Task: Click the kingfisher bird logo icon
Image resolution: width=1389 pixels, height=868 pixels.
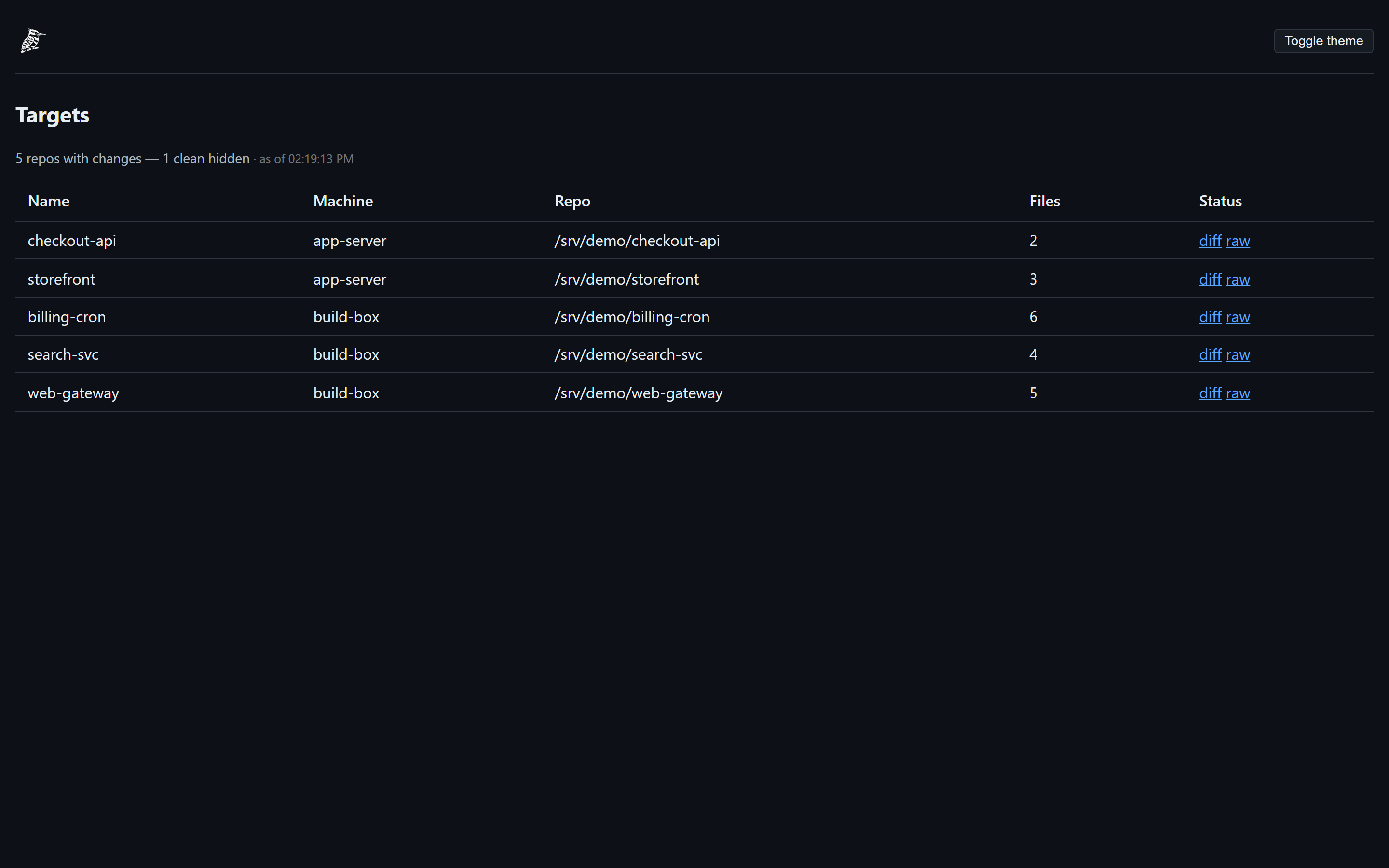Action: (x=33, y=41)
